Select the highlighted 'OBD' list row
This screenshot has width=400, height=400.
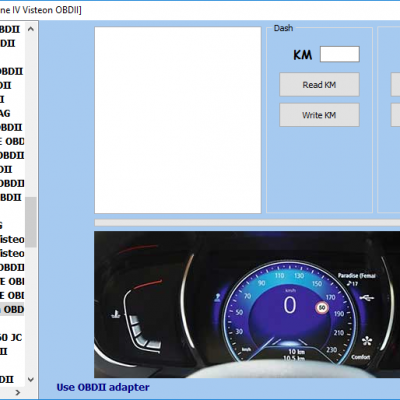tap(12, 309)
